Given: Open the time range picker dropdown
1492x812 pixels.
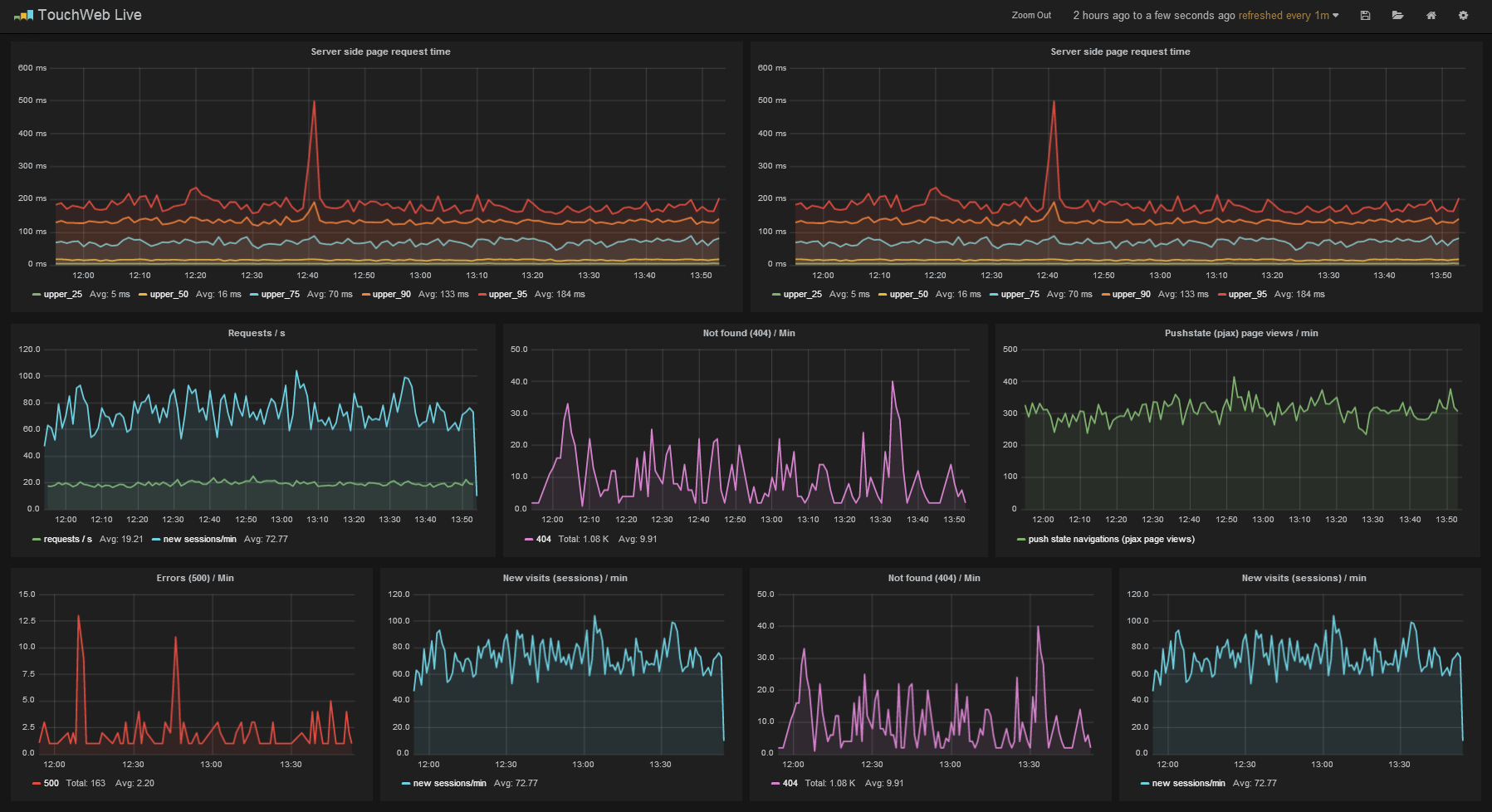Looking at the screenshot, I should click(x=1206, y=15).
